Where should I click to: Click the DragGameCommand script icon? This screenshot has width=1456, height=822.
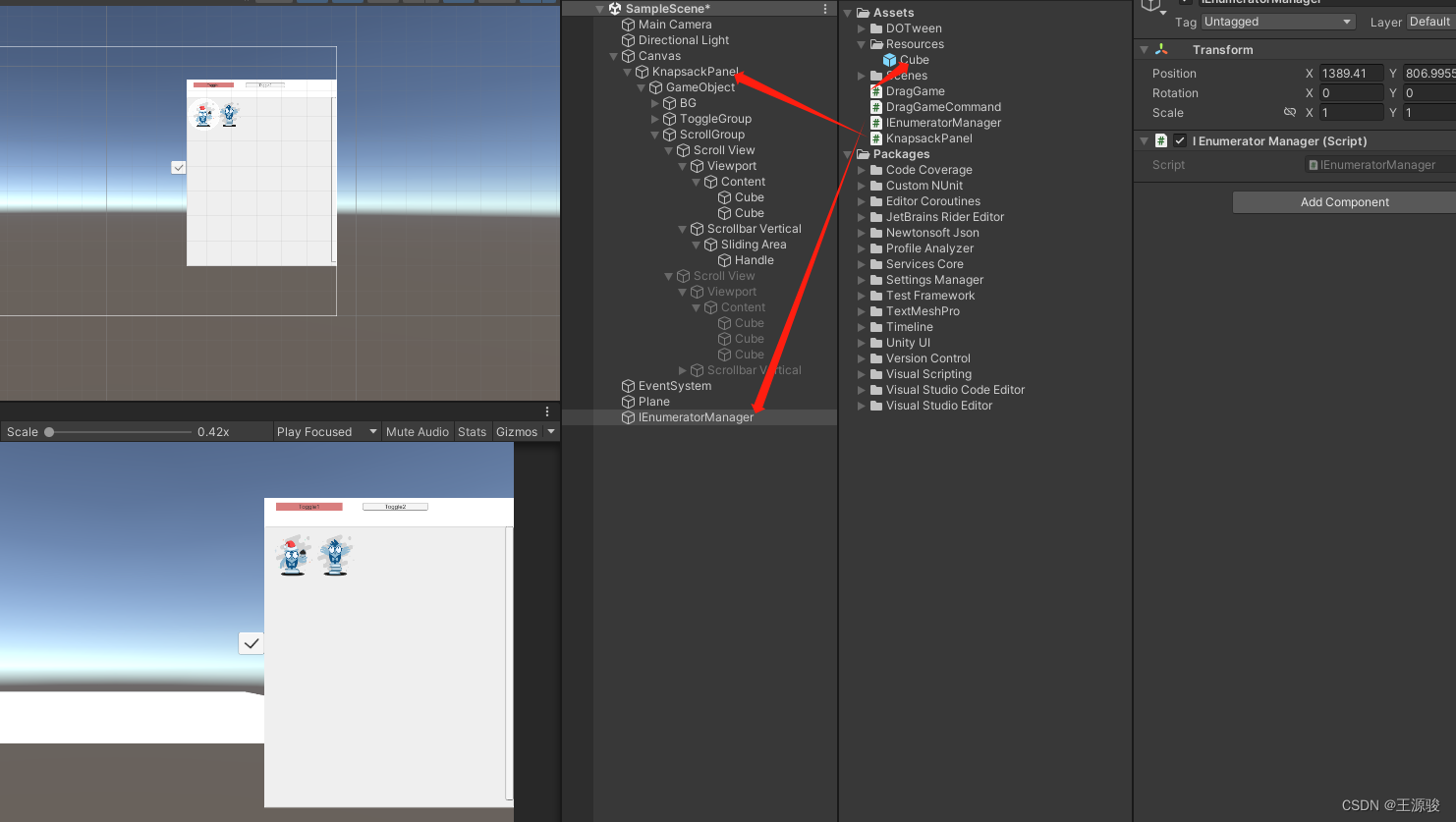[x=876, y=107]
